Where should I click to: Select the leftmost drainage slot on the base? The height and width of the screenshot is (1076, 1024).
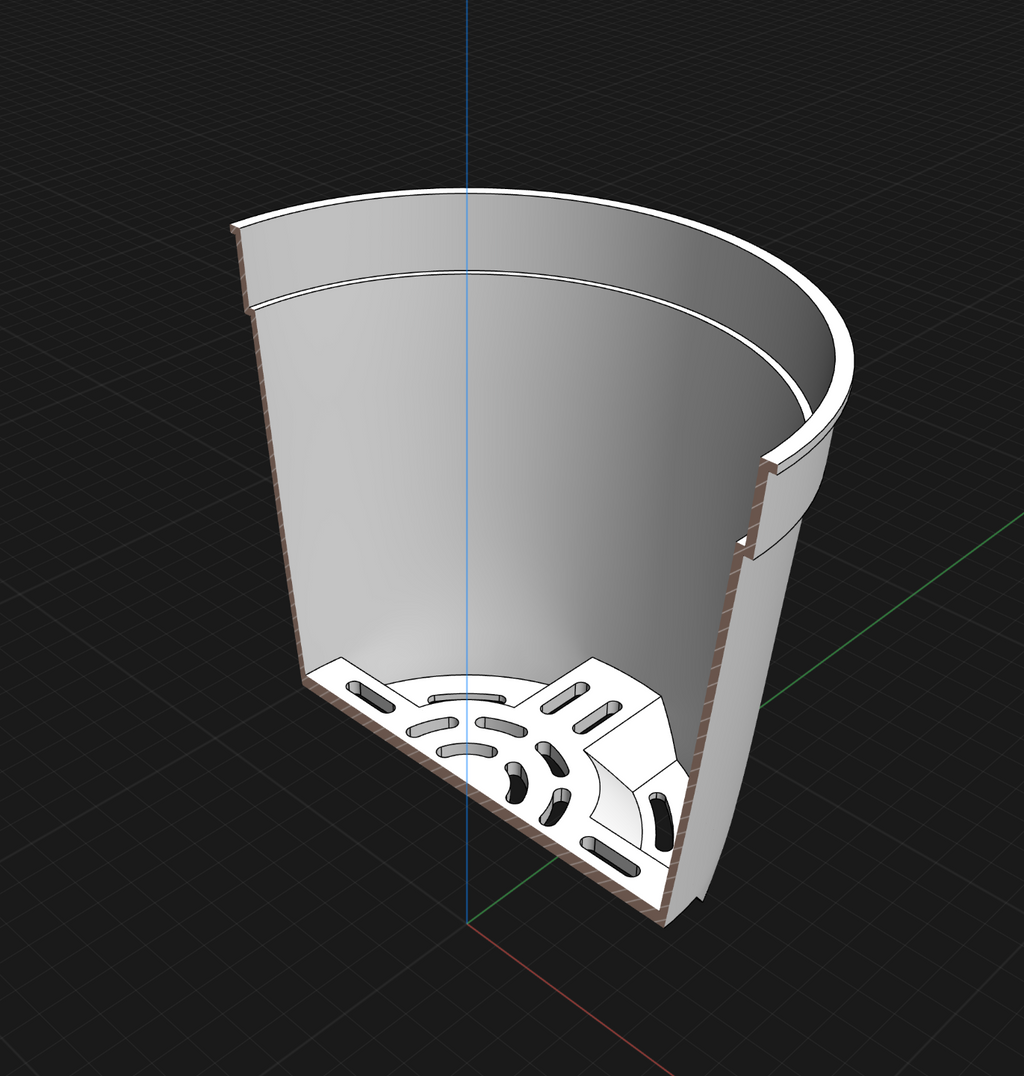tap(371, 696)
